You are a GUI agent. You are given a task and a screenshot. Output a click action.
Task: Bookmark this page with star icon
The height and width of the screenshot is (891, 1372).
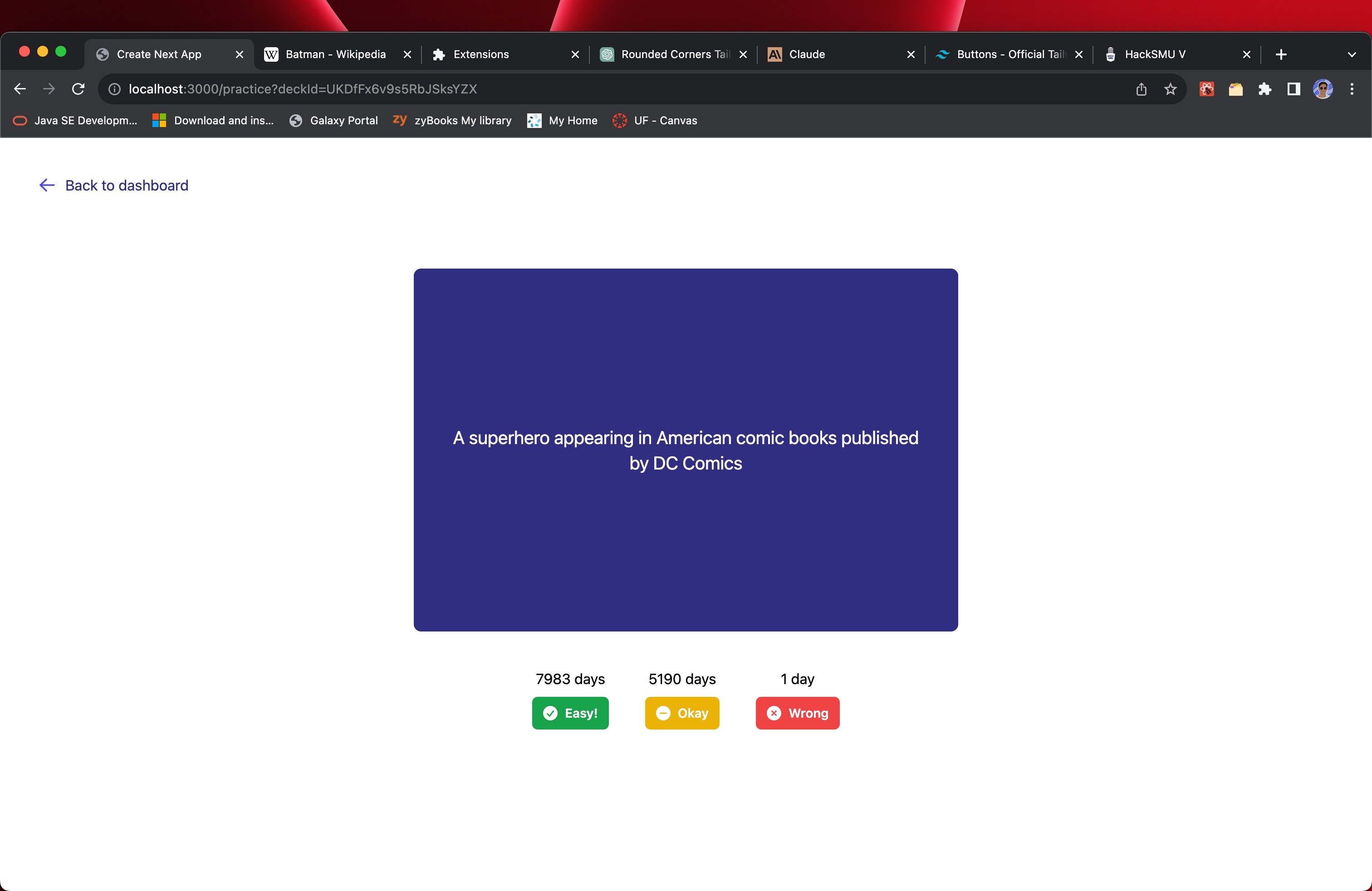(1170, 89)
